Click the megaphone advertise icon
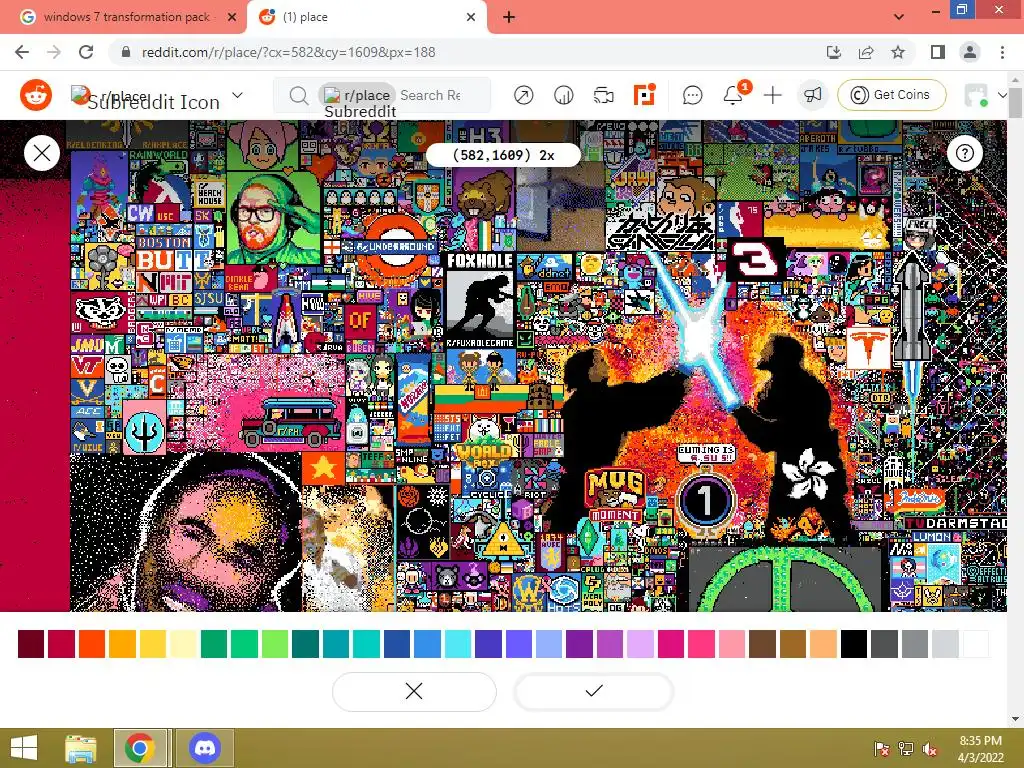1024x768 pixels. coord(812,95)
